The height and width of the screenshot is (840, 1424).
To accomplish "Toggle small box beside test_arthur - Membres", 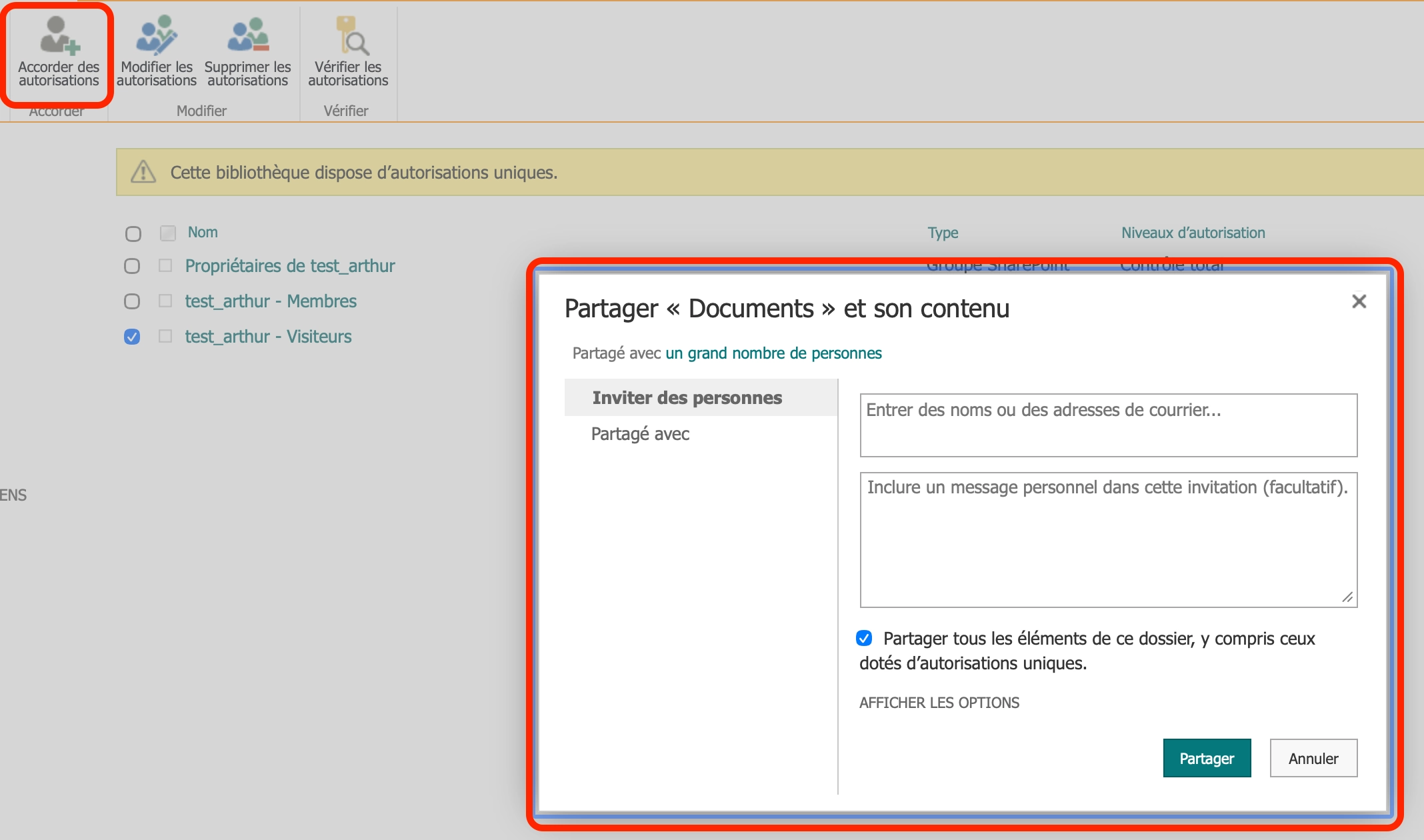I will pyautogui.click(x=165, y=301).
